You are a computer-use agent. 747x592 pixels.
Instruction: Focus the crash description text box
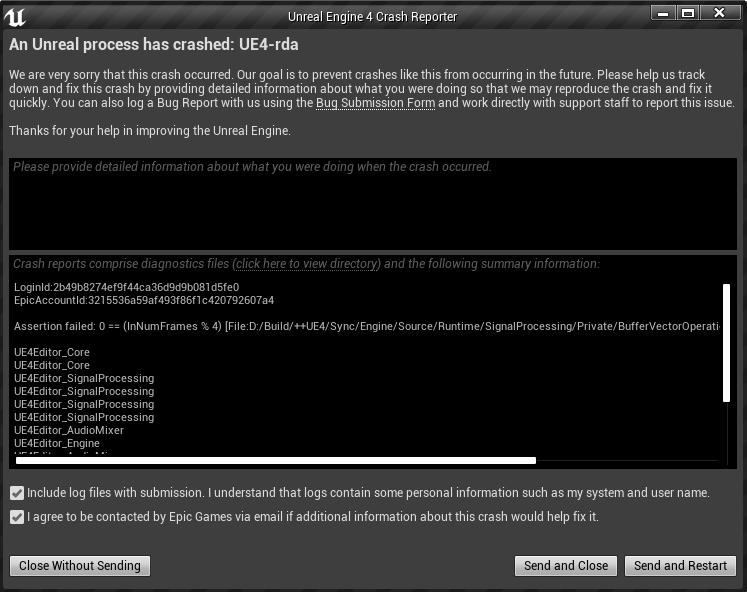coord(372,203)
